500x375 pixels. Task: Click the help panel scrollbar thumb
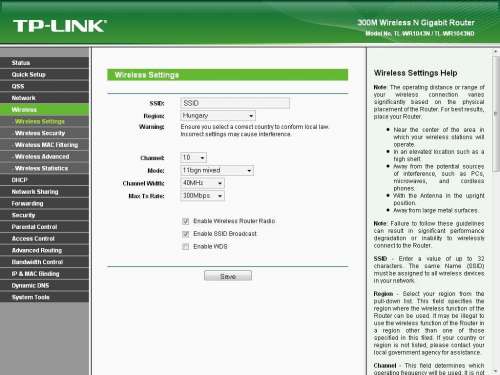point(496,114)
